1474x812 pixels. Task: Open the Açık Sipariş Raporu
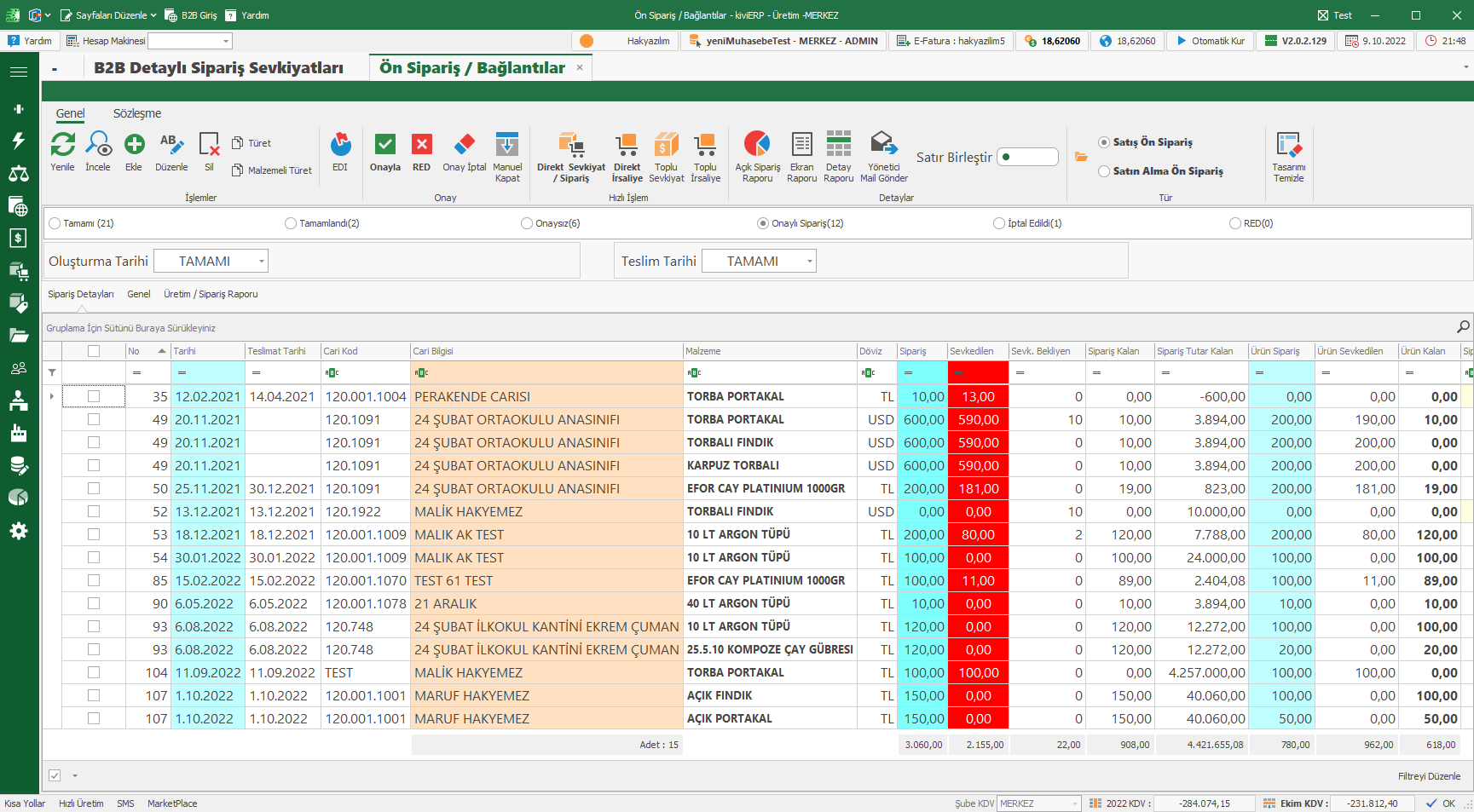coord(757,145)
